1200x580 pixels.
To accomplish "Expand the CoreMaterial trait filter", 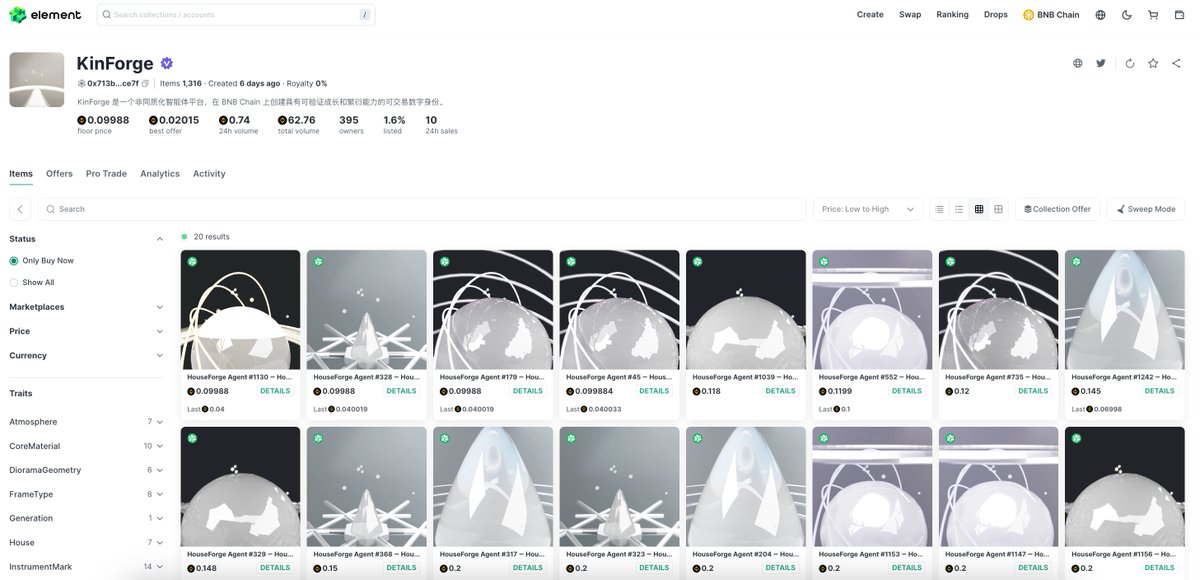I will point(87,446).
